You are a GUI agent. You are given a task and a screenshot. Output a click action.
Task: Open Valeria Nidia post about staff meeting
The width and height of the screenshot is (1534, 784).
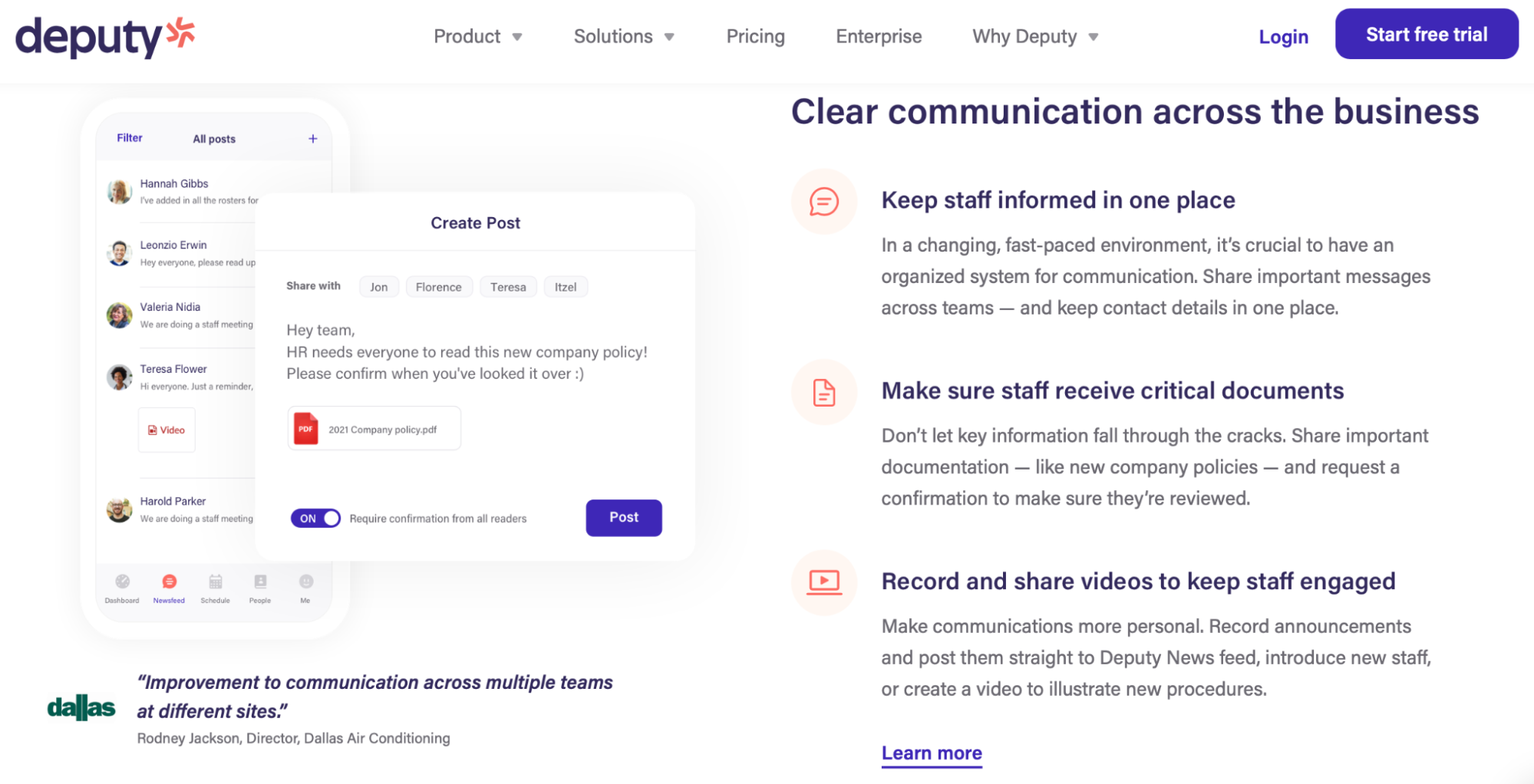[x=180, y=315]
